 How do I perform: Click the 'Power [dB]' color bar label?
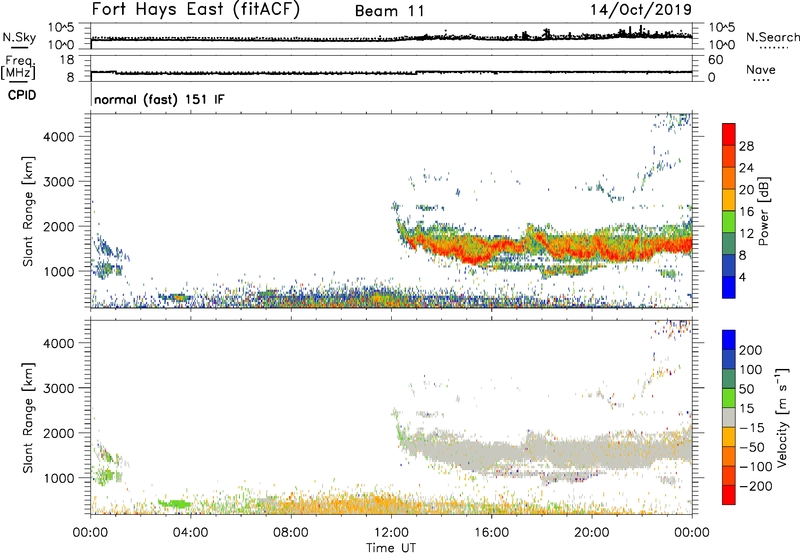pos(764,212)
